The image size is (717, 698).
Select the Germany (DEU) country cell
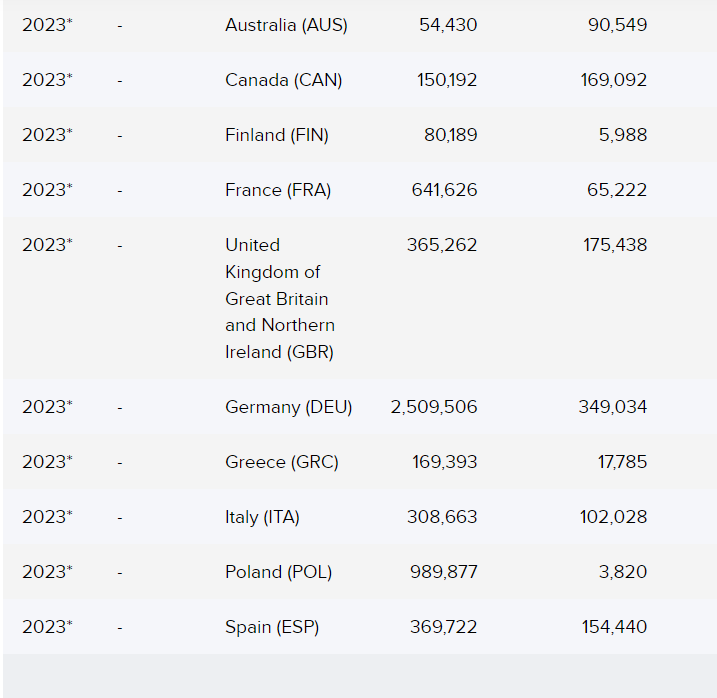[x=288, y=407]
